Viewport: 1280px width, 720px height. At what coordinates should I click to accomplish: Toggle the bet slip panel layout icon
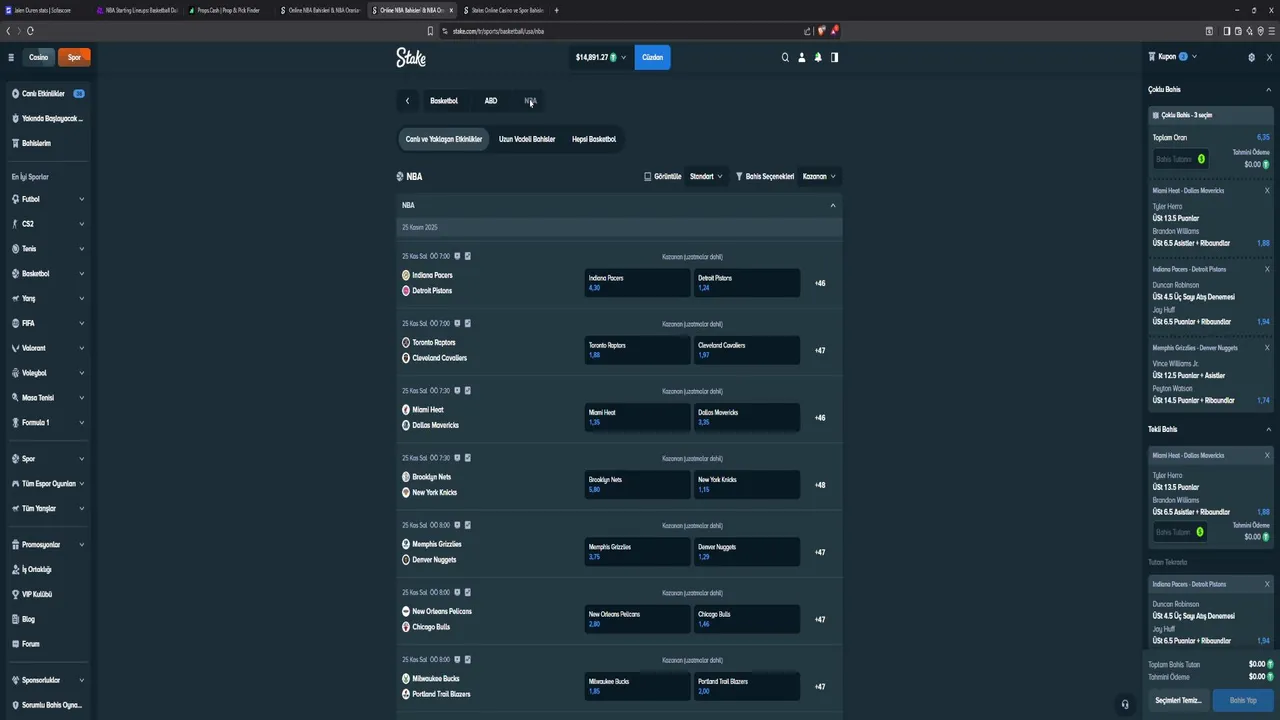834,57
